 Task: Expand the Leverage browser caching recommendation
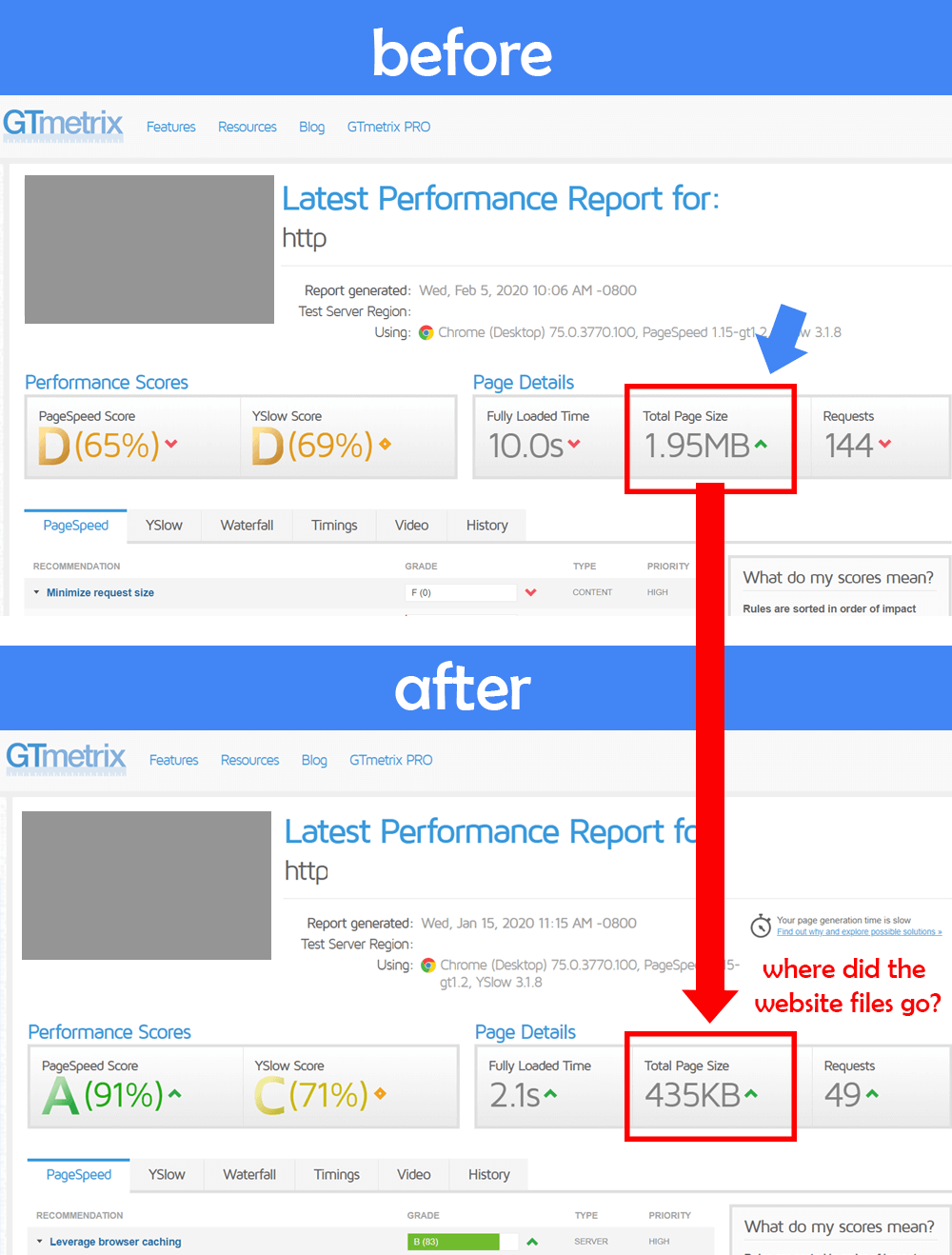click(114, 1242)
